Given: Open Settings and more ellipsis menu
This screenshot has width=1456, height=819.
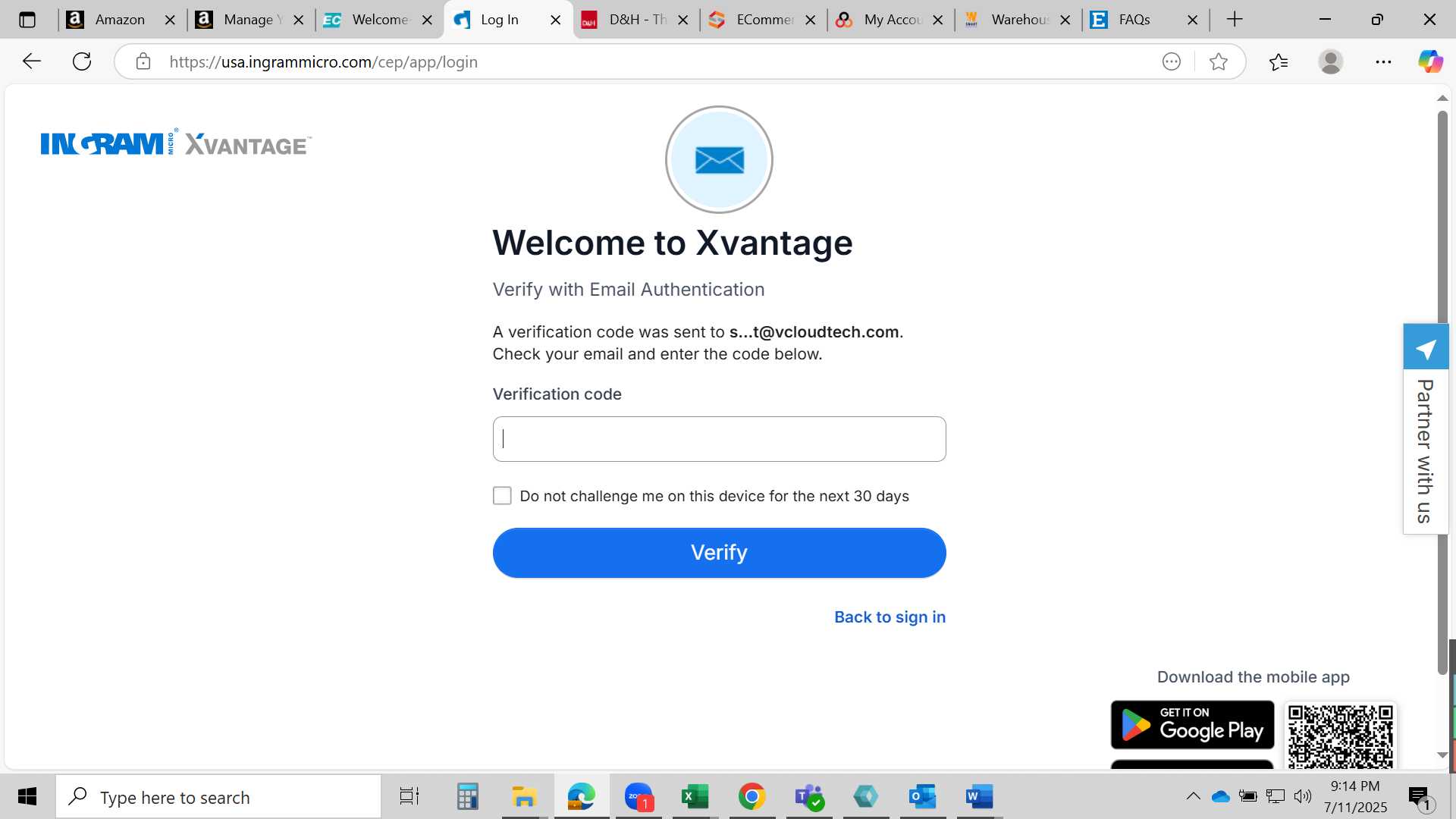Looking at the screenshot, I should coord(1383,61).
